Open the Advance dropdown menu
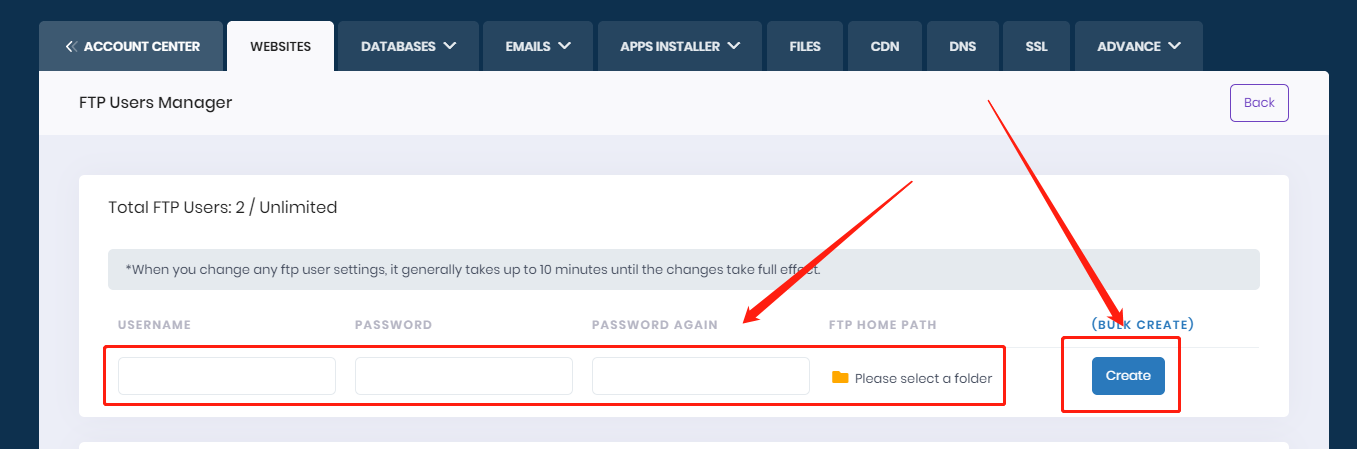The height and width of the screenshot is (449, 1357). tap(1138, 46)
